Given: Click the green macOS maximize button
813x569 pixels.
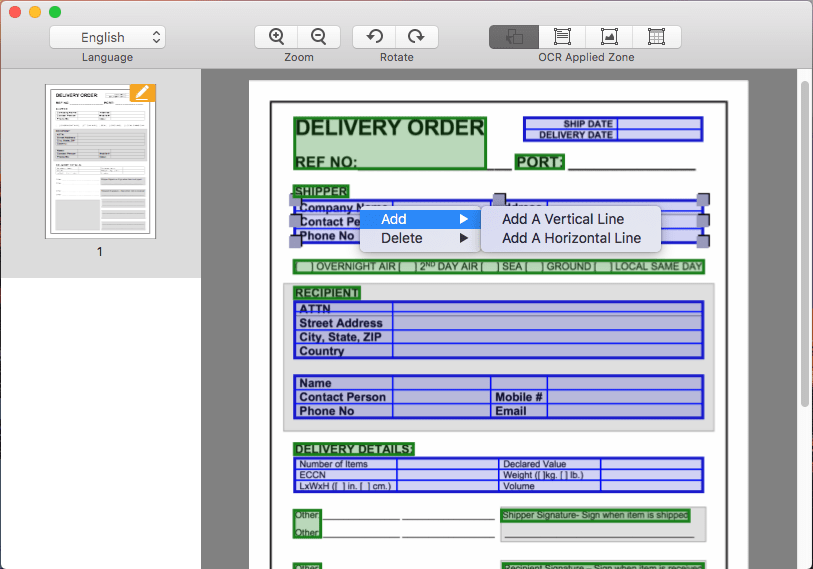Looking at the screenshot, I should [54, 11].
